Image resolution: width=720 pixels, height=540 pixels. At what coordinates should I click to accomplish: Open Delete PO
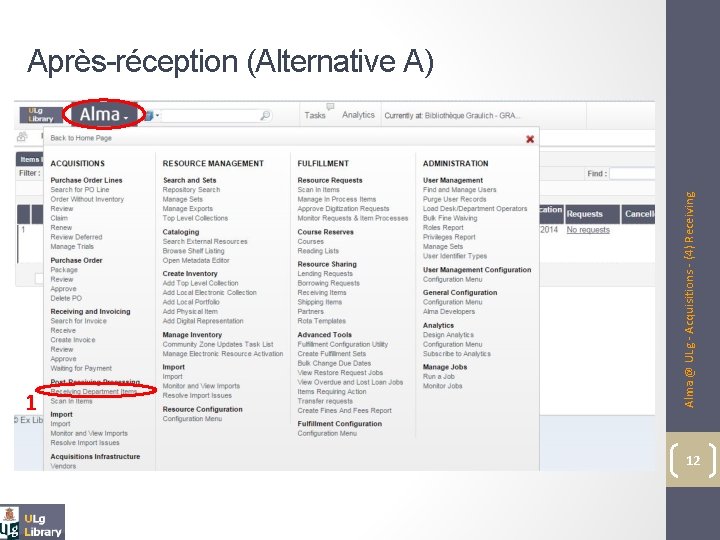(x=66, y=298)
